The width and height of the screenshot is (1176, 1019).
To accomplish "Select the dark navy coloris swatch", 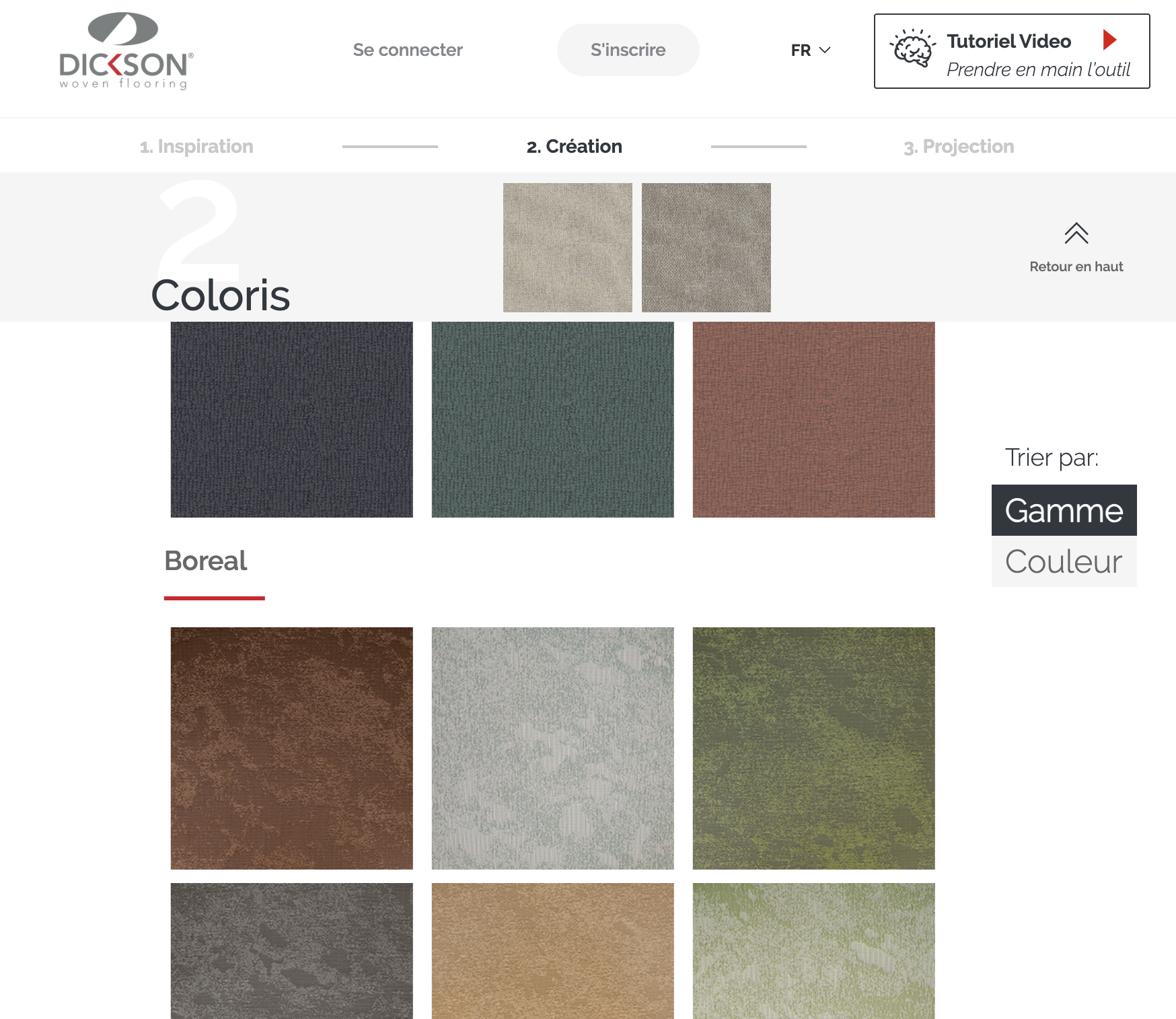I will [x=292, y=419].
